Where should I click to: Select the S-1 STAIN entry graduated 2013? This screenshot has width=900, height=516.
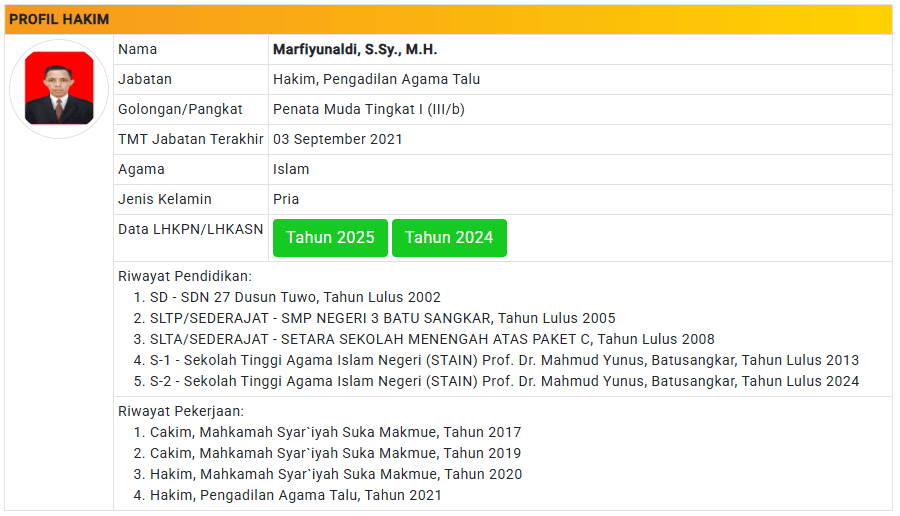pos(504,360)
